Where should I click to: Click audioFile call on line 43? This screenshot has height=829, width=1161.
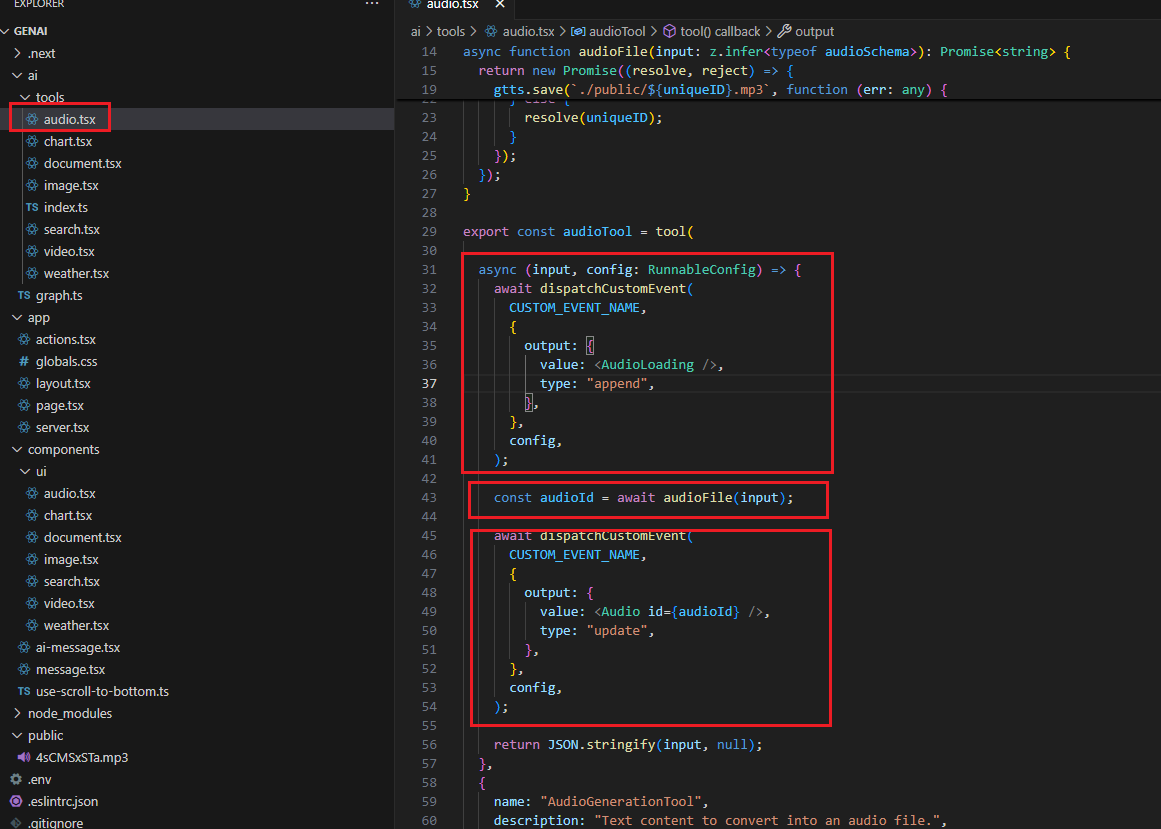[697, 497]
